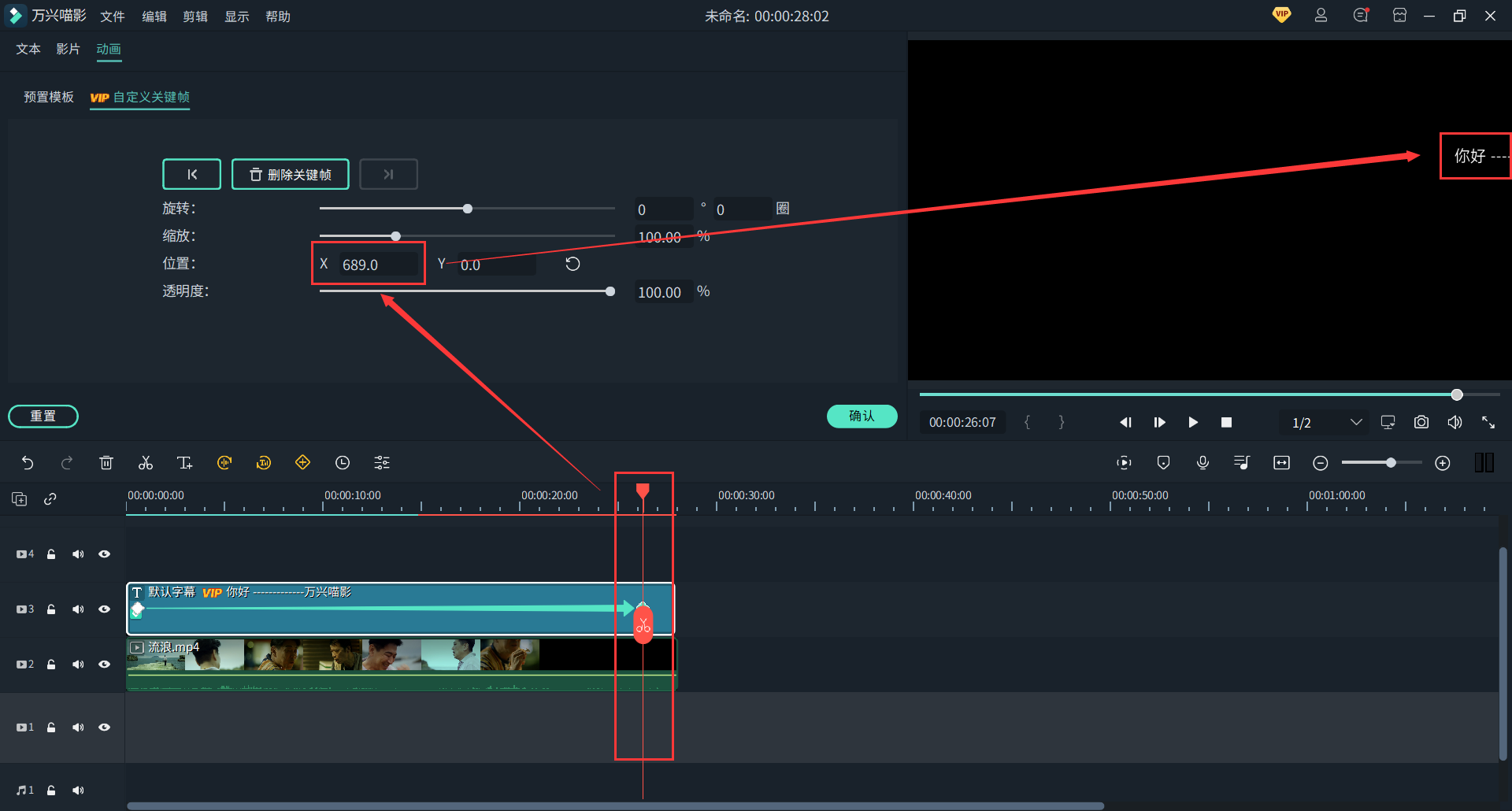Screen dimensions: 1512x811
Task: Mute track 2 audio speaker
Action: tap(78, 665)
